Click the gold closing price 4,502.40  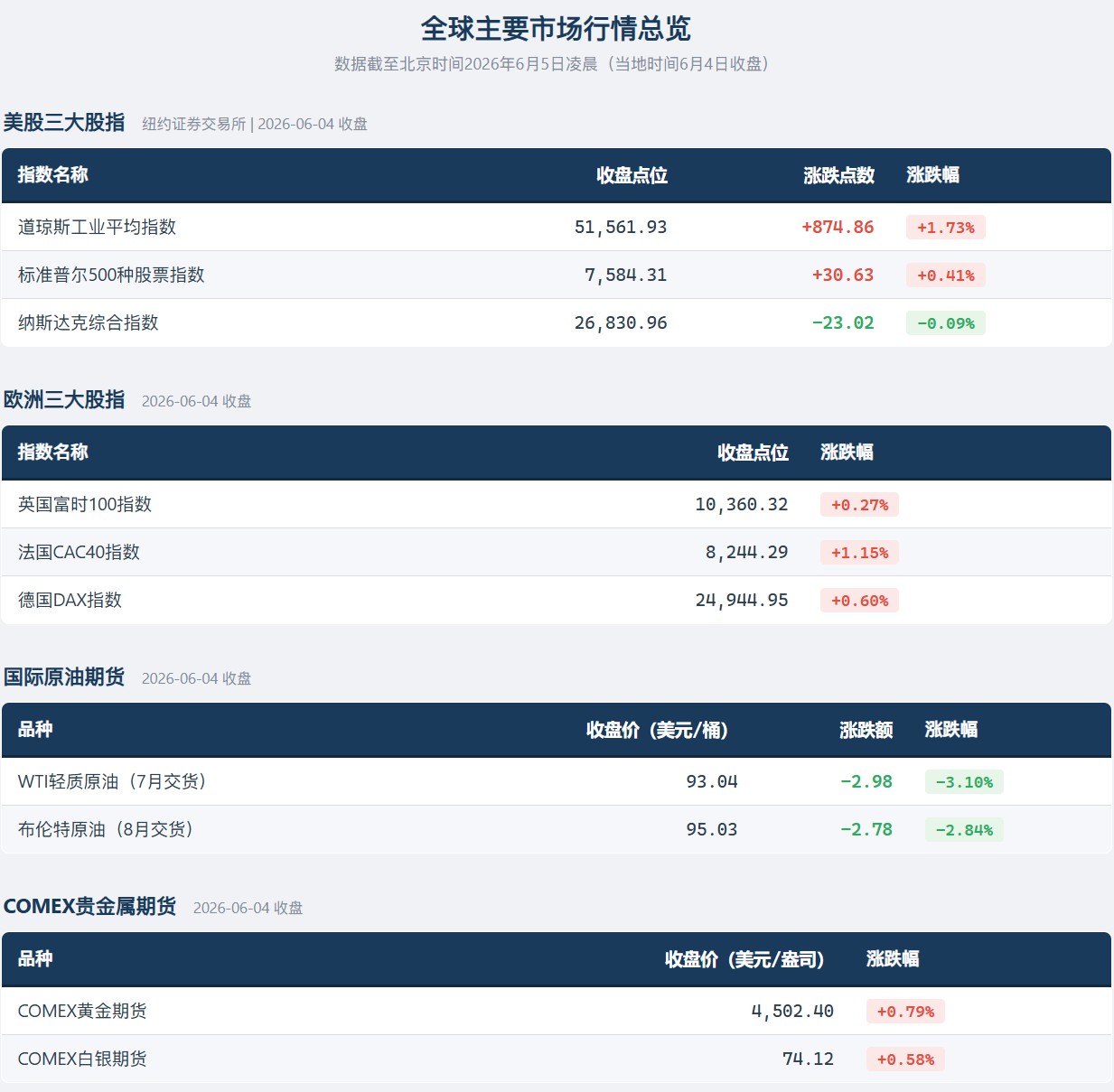792,1011
